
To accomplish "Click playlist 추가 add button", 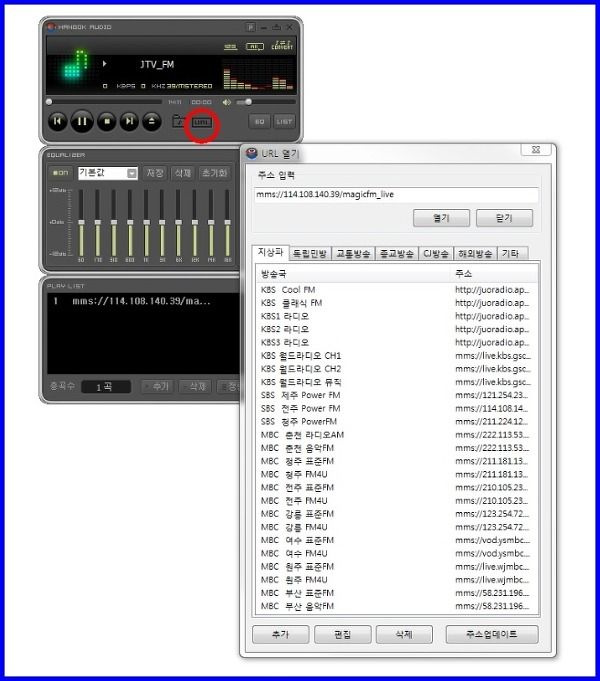I will tap(158, 386).
